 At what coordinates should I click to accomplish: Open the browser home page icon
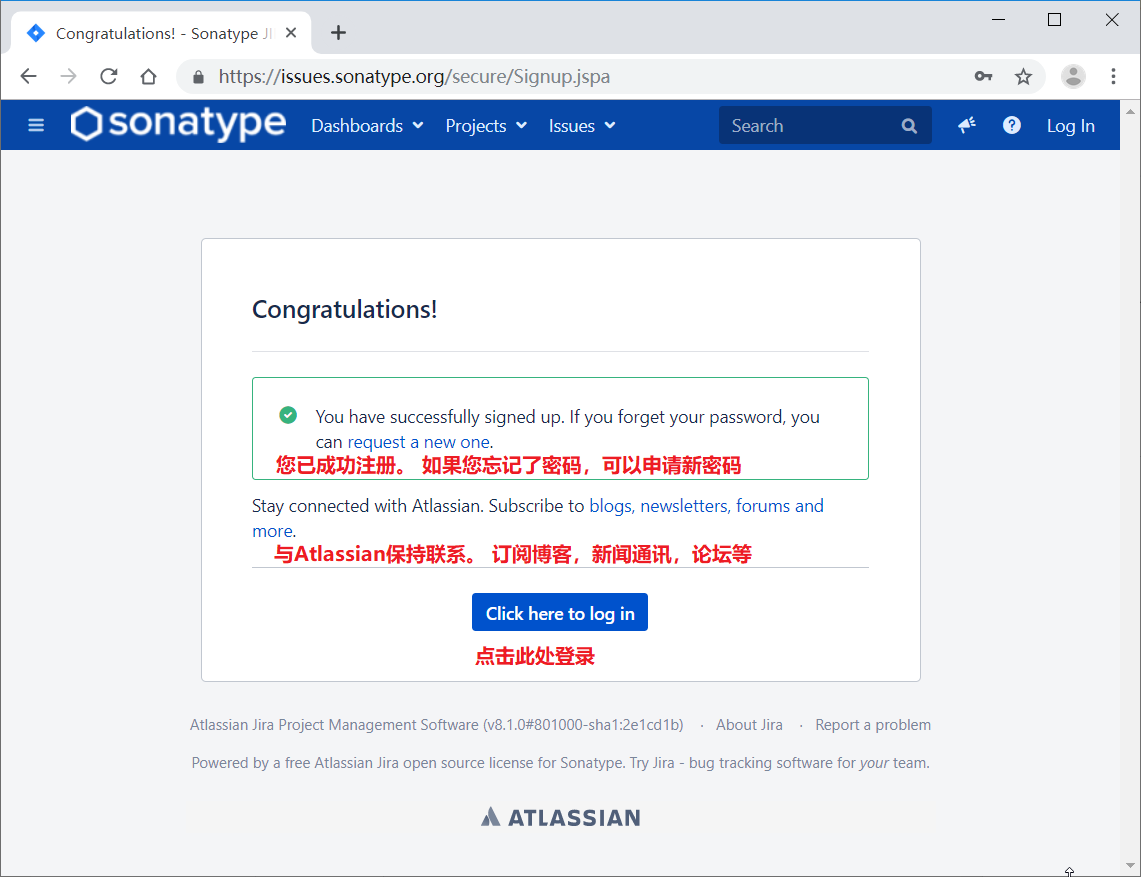click(x=148, y=76)
